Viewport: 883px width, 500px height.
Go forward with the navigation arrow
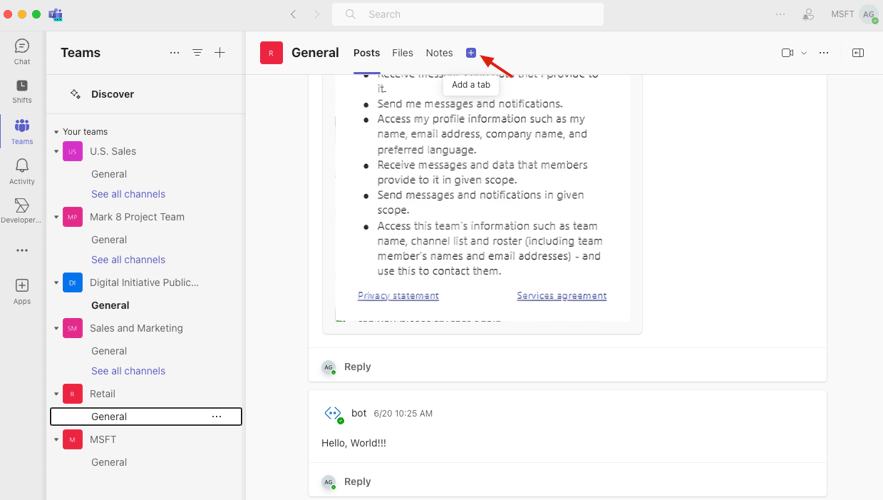pyautogui.click(x=316, y=14)
